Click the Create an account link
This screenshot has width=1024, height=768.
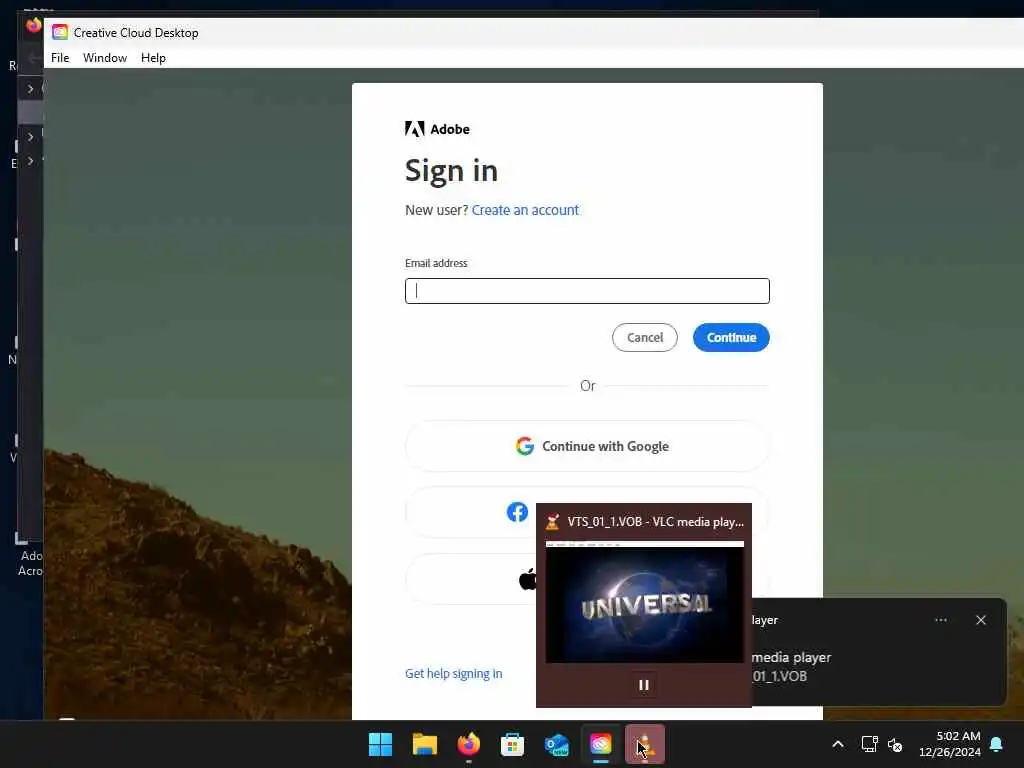[525, 210]
